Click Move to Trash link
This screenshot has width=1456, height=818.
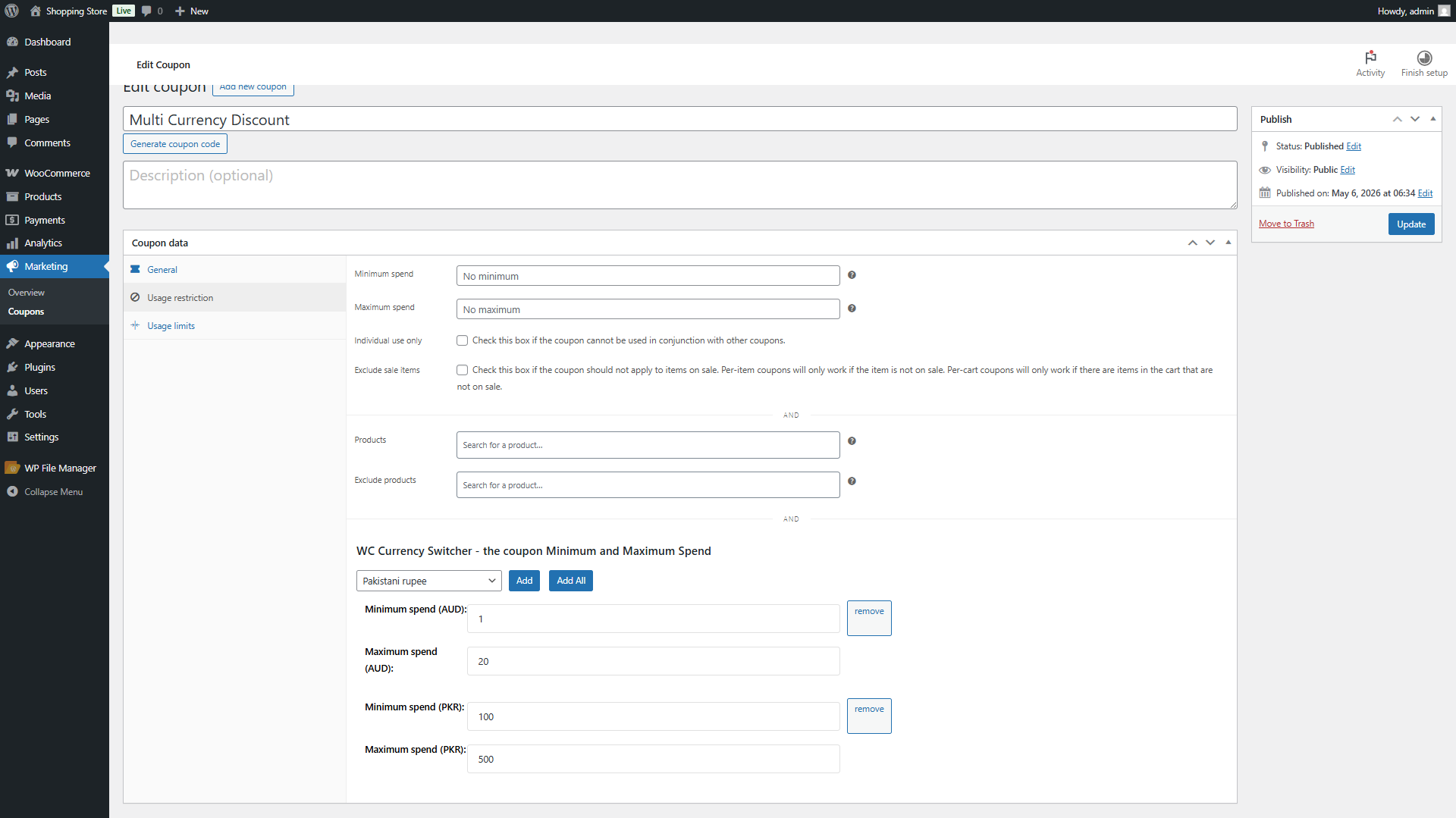[x=1286, y=224]
